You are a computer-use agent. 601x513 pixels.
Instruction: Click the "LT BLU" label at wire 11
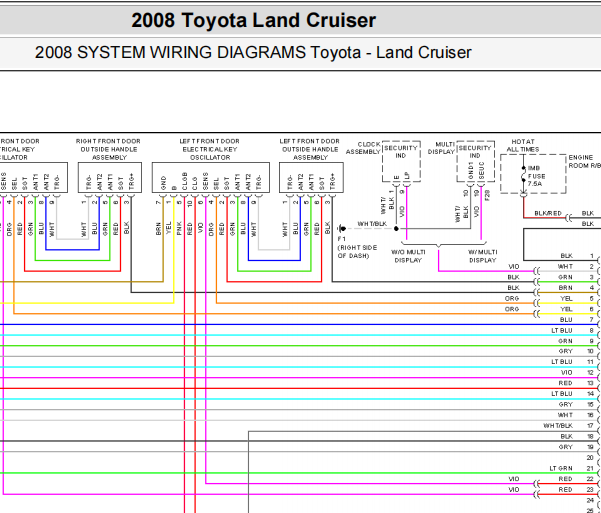coord(562,362)
